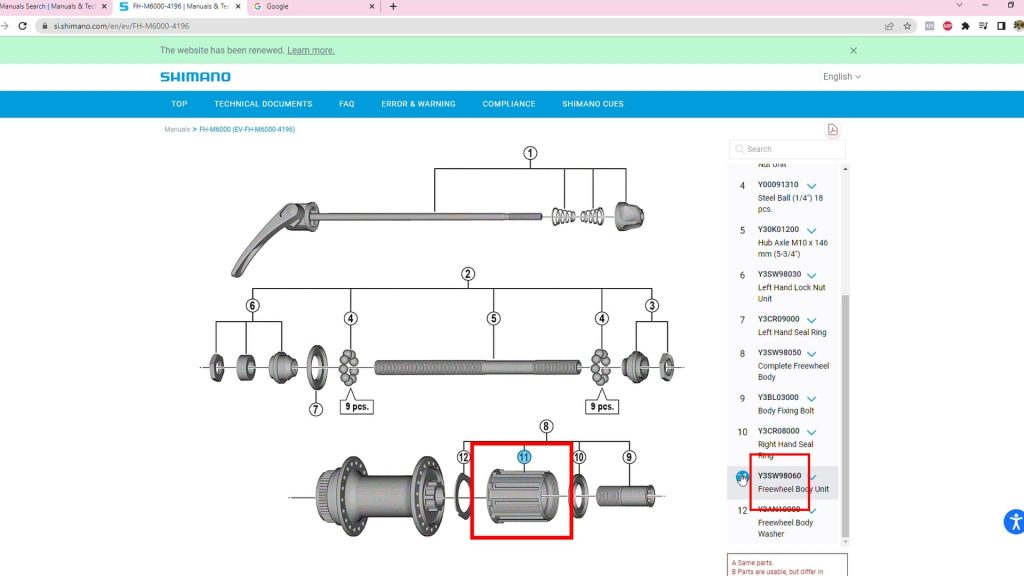Select diagram callout number 1
Image resolution: width=1024 pixels, height=576 pixels.
coord(530,153)
